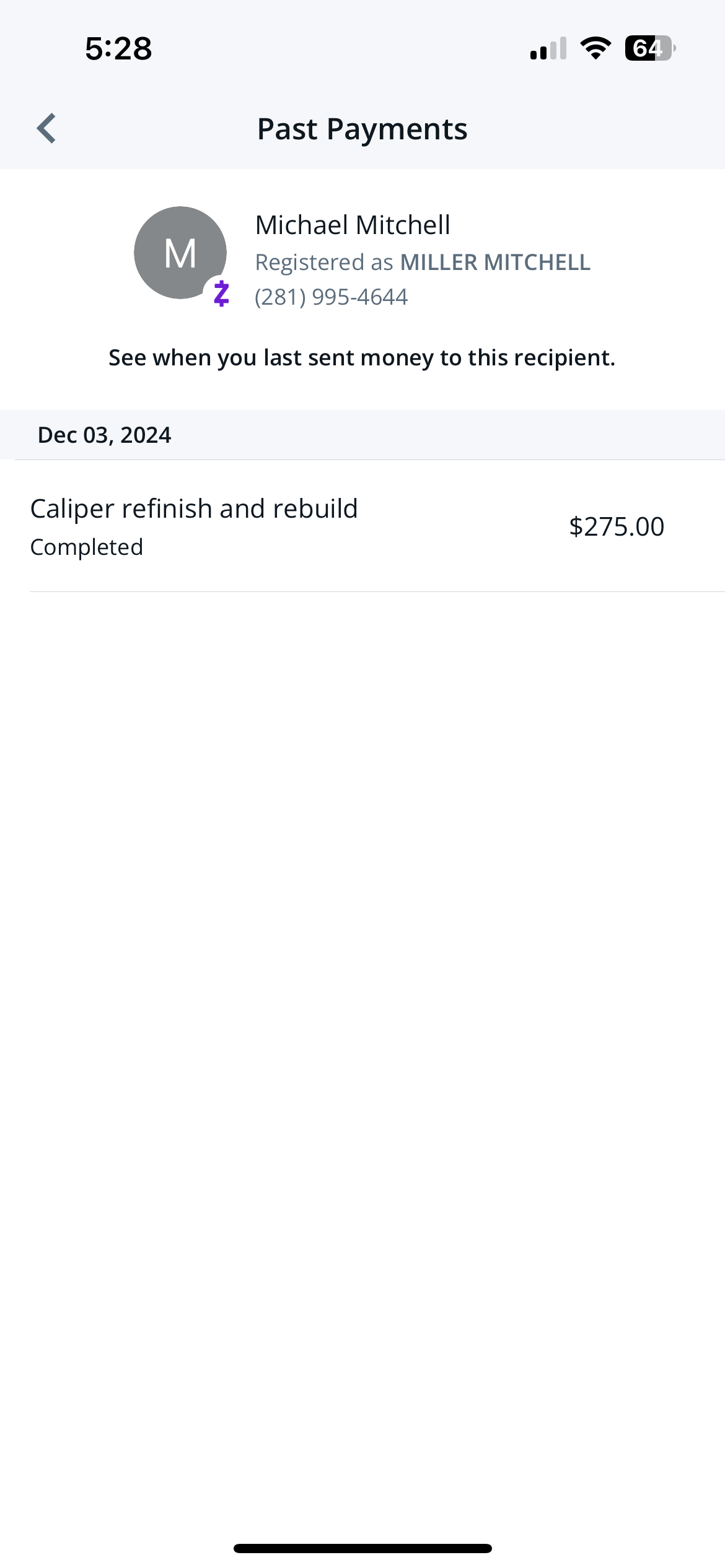Tap the purple Zelle badge icon

point(221,294)
